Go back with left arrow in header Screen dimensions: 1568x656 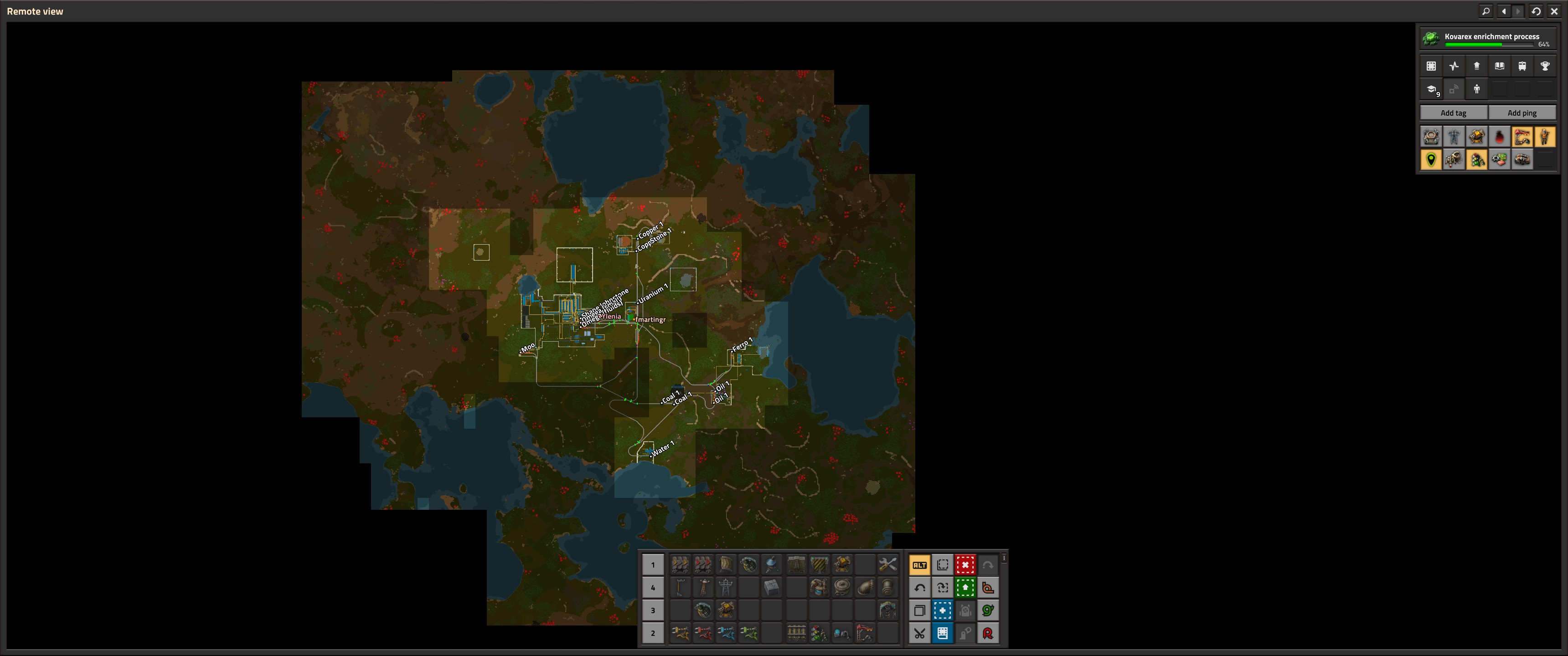pos(1503,11)
